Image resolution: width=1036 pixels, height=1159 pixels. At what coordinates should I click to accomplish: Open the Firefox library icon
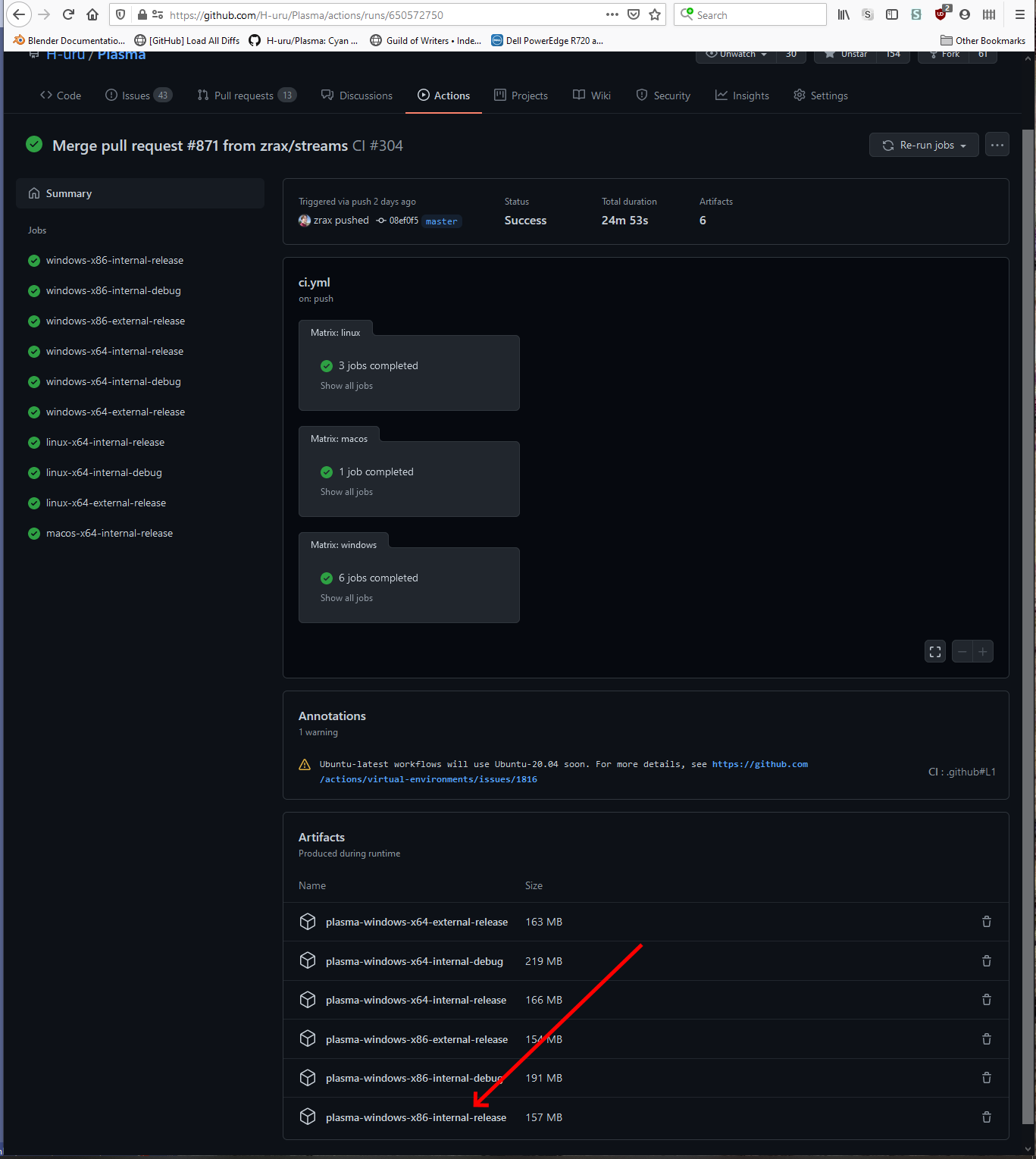(x=844, y=14)
